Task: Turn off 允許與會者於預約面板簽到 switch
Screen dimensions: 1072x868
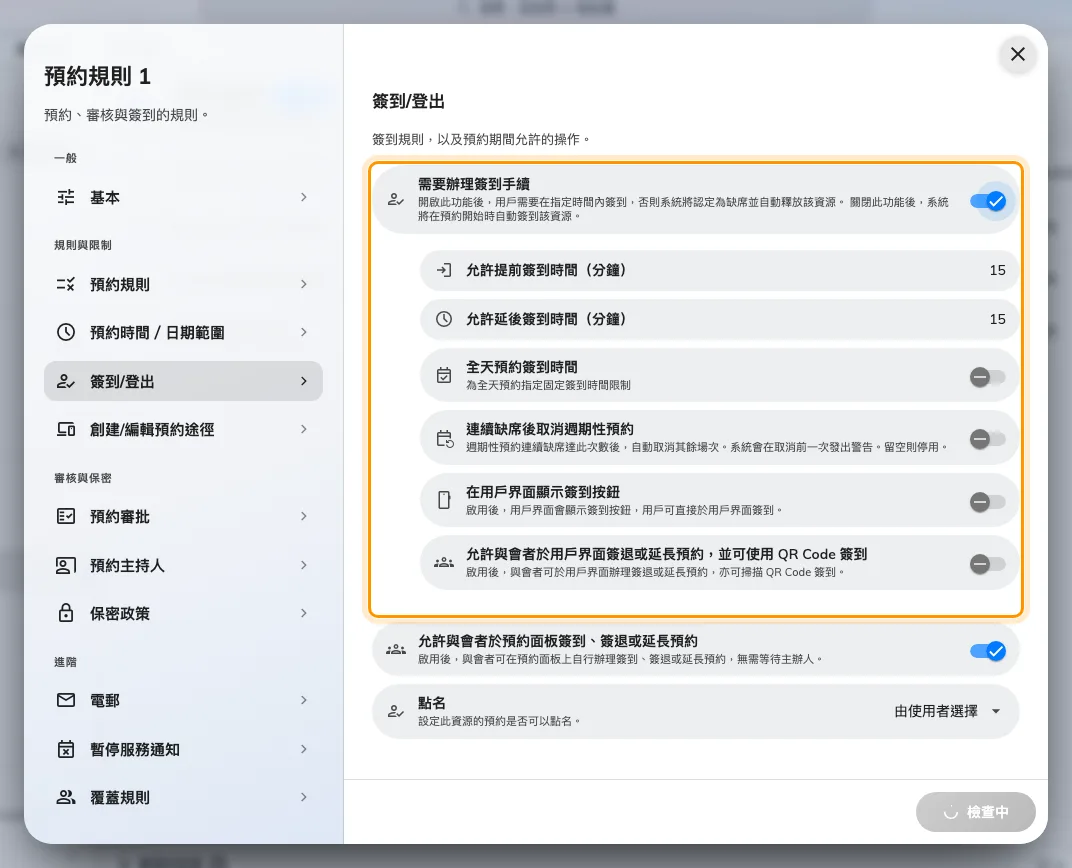Action: [988, 651]
